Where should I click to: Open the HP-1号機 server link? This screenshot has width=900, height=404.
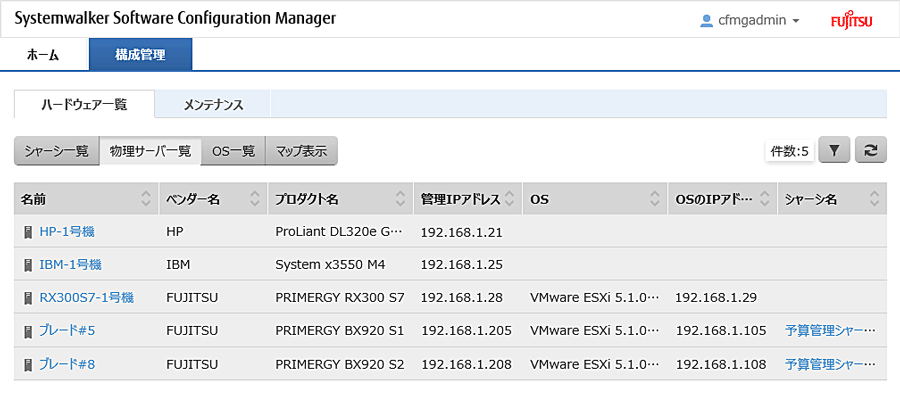click(x=67, y=232)
